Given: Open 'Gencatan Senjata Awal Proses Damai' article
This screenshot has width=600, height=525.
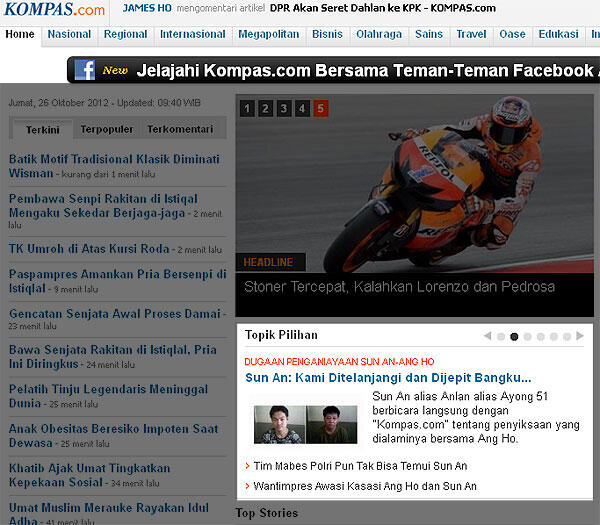Looking at the screenshot, I should [x=115, y=314].
